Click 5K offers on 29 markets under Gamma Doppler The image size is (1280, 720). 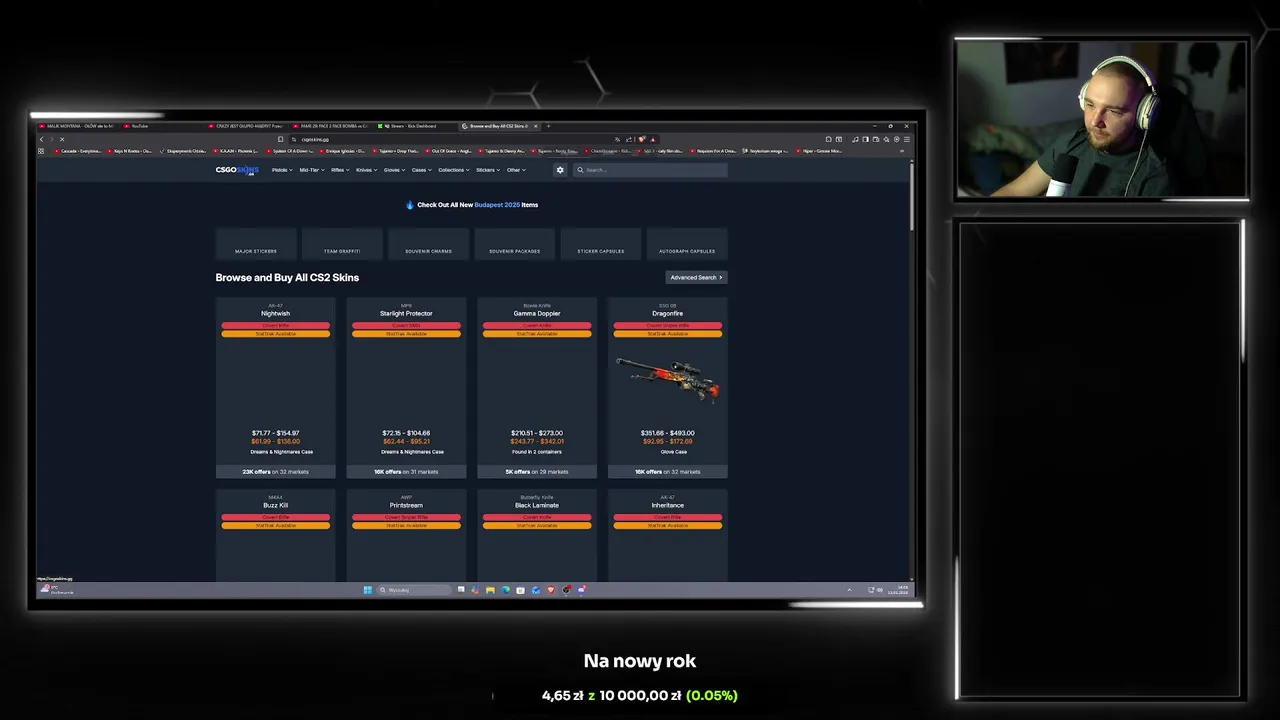pyautogui.click(x=537, y=472)
